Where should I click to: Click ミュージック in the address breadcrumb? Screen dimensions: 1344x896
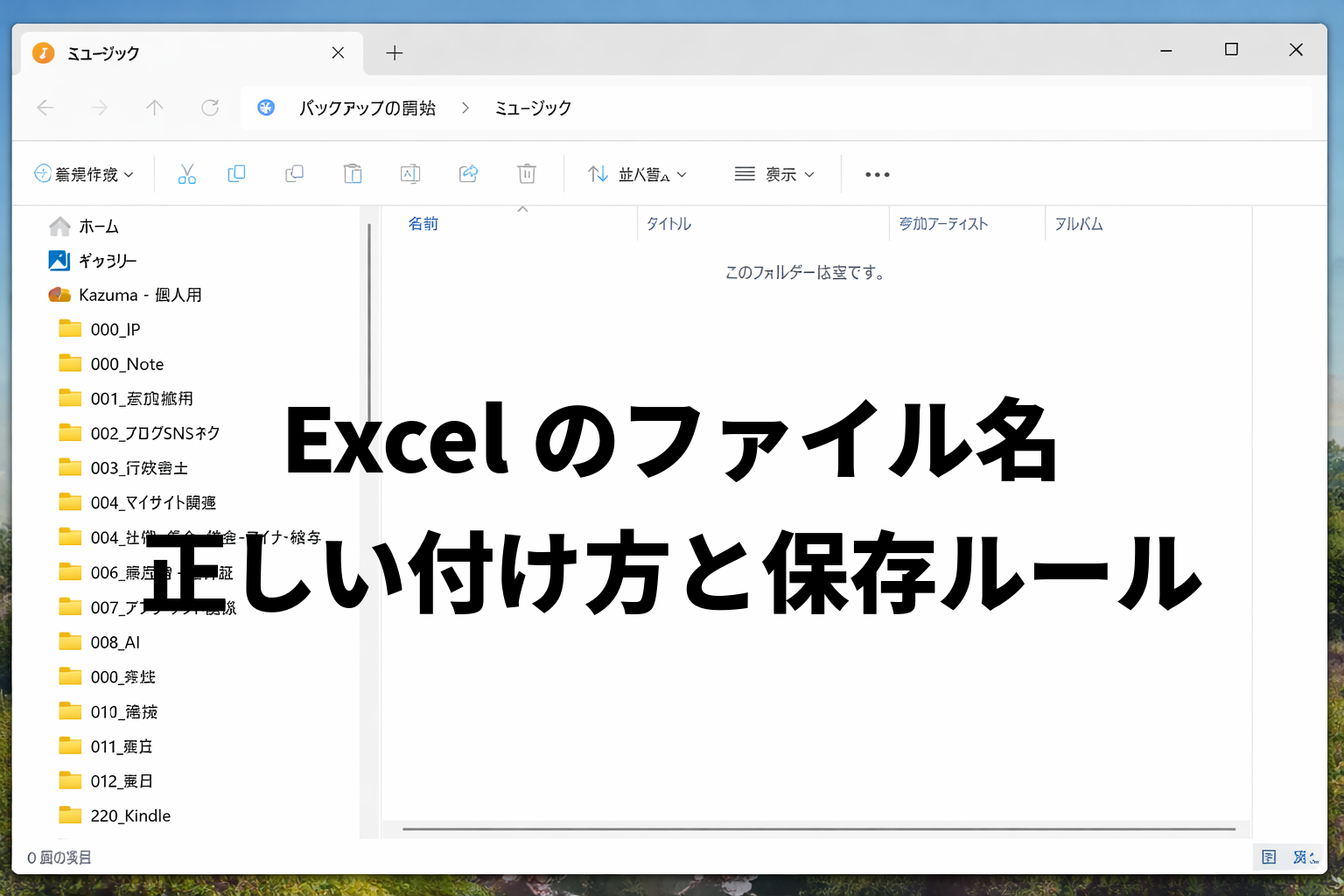click(533, 108)
